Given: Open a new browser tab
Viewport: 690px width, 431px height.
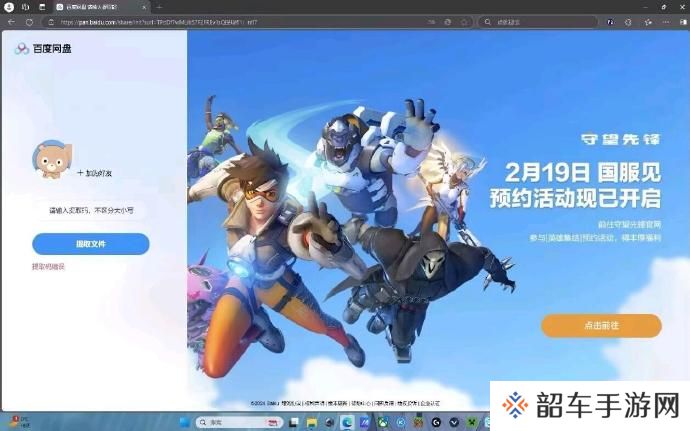Looking at the screenshot, I should point(159,6).
